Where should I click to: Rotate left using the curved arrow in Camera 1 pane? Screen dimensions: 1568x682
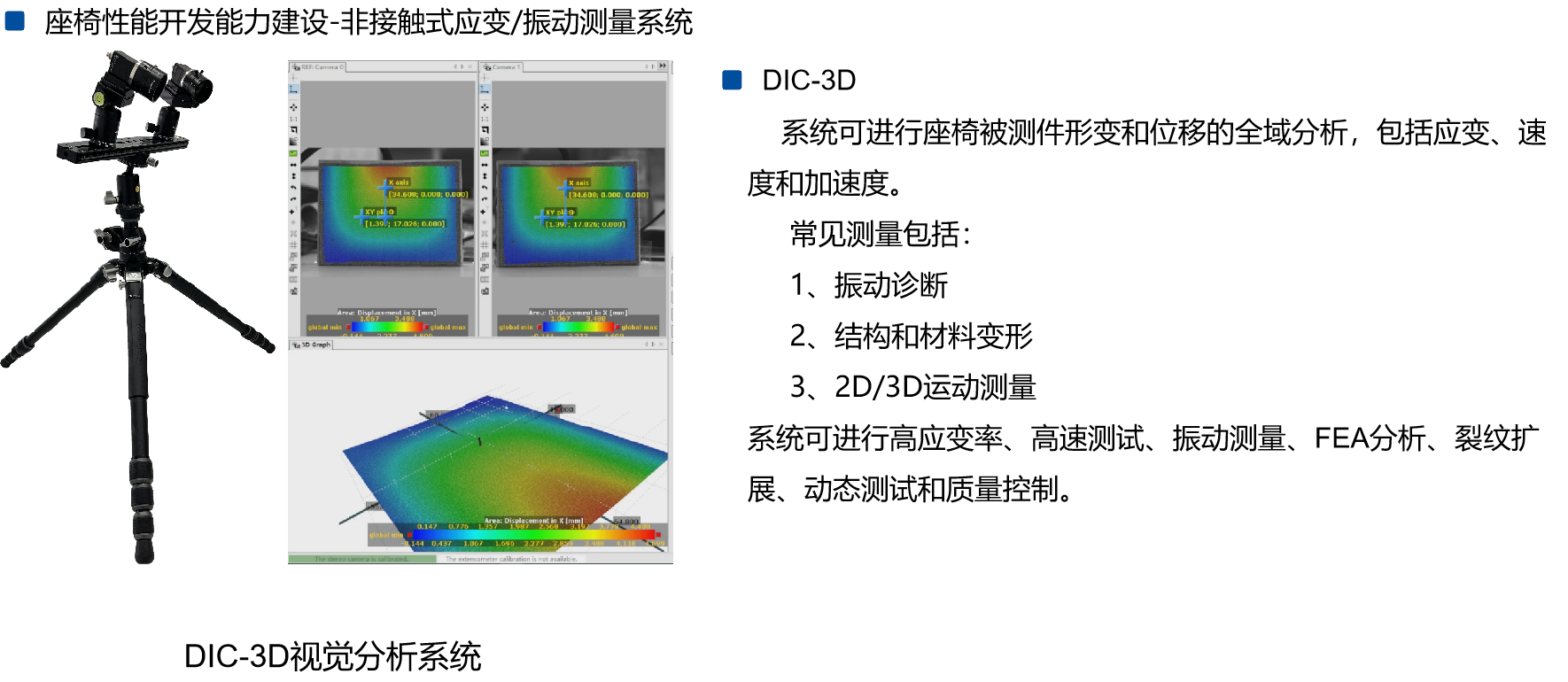[x=485, y=187]
